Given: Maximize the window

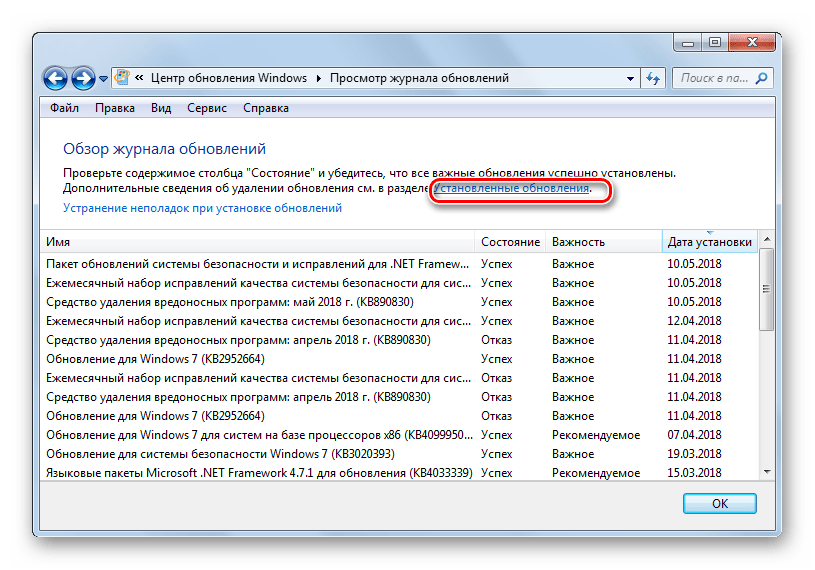Looking at the screenshot, I should pyautogui.click(x=715, y=43).
